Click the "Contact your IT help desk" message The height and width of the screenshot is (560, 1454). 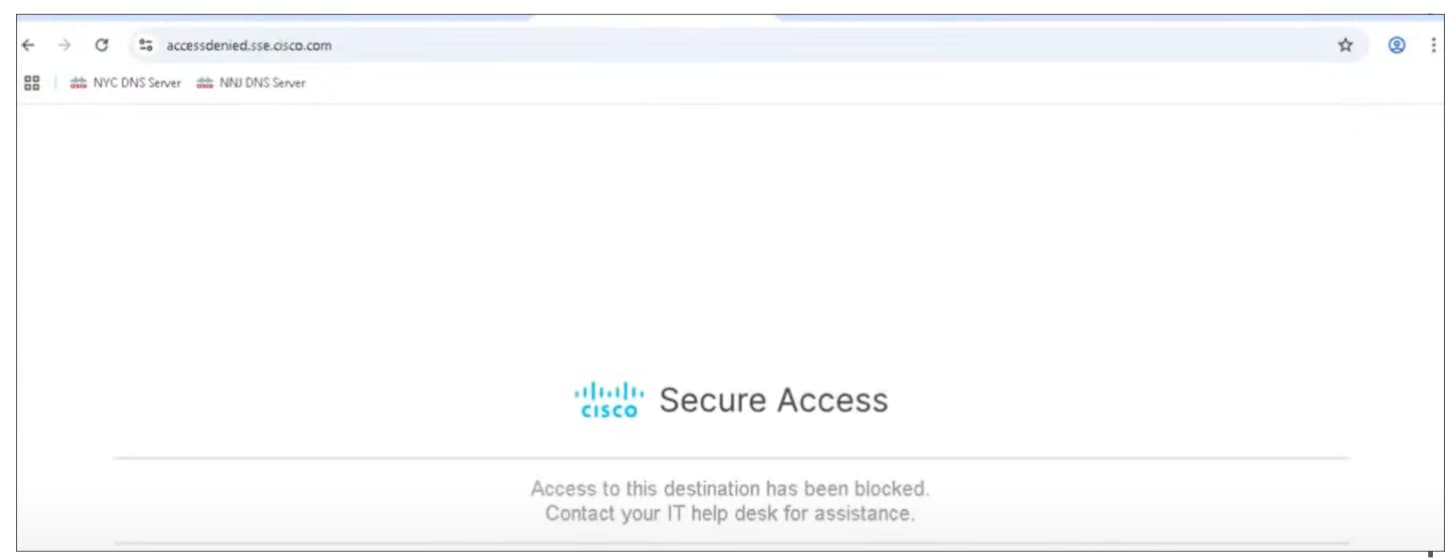[x=729, y=514]
